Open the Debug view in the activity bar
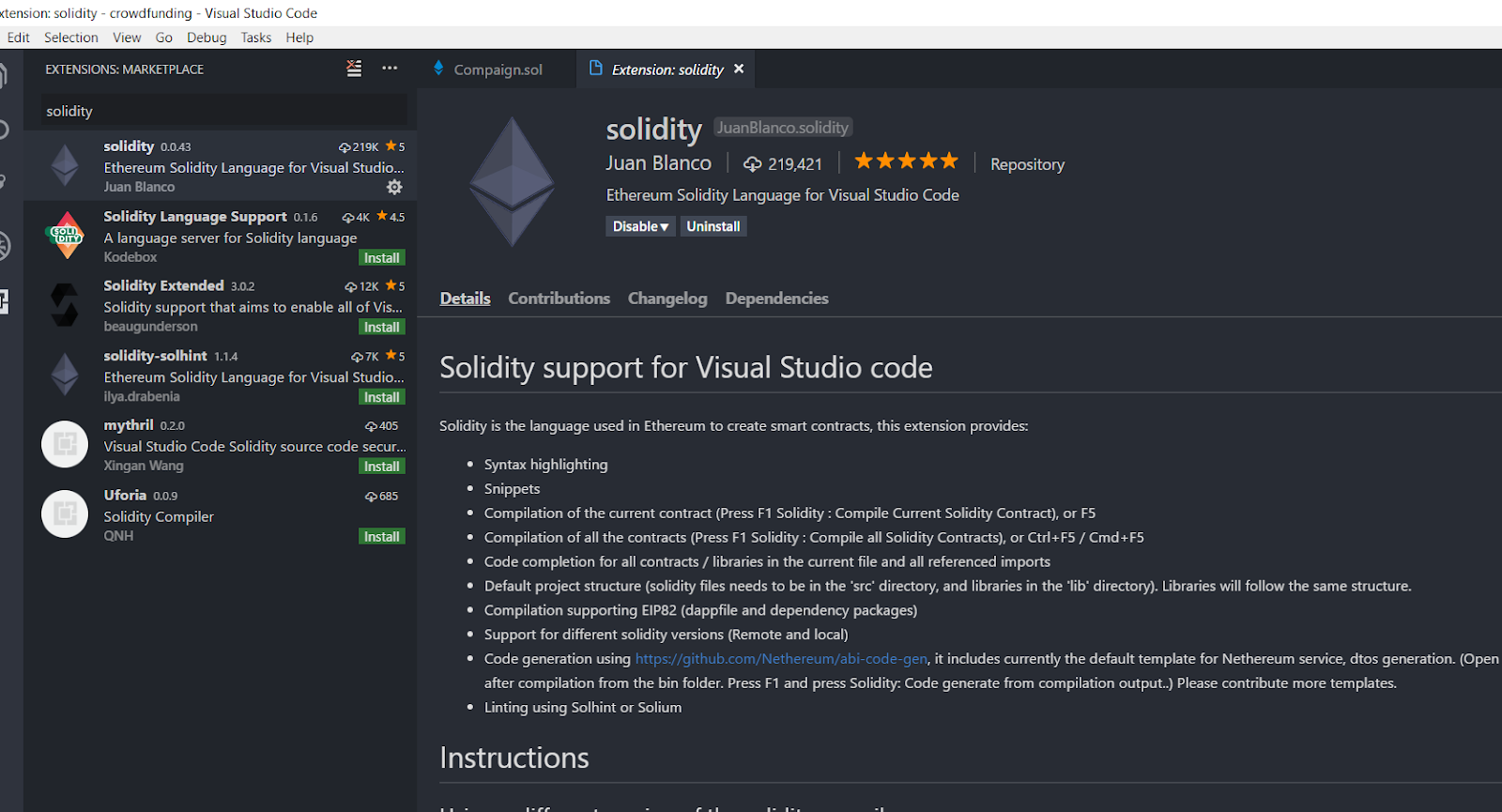This screenshot has width=1502, height=812. (5, 246)
